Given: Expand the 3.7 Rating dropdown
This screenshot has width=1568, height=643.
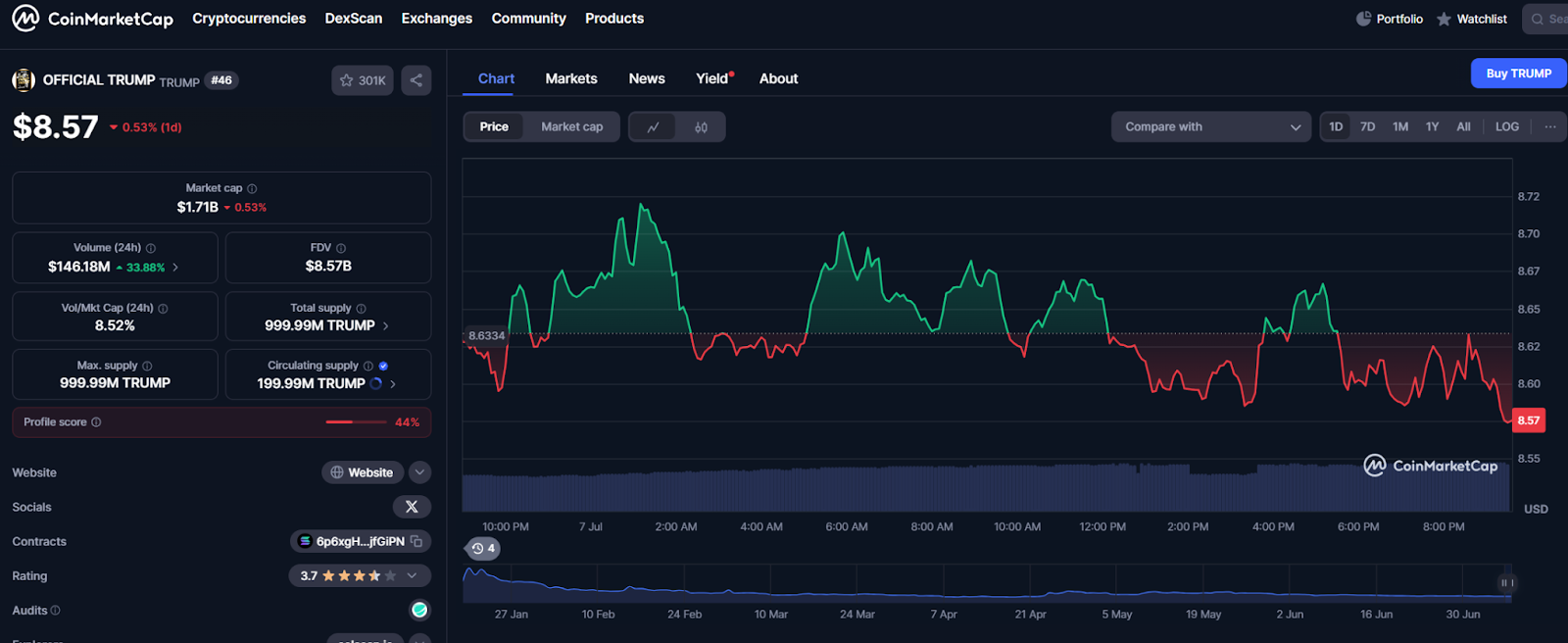Looking at the screenshot, I should [412, 575].
